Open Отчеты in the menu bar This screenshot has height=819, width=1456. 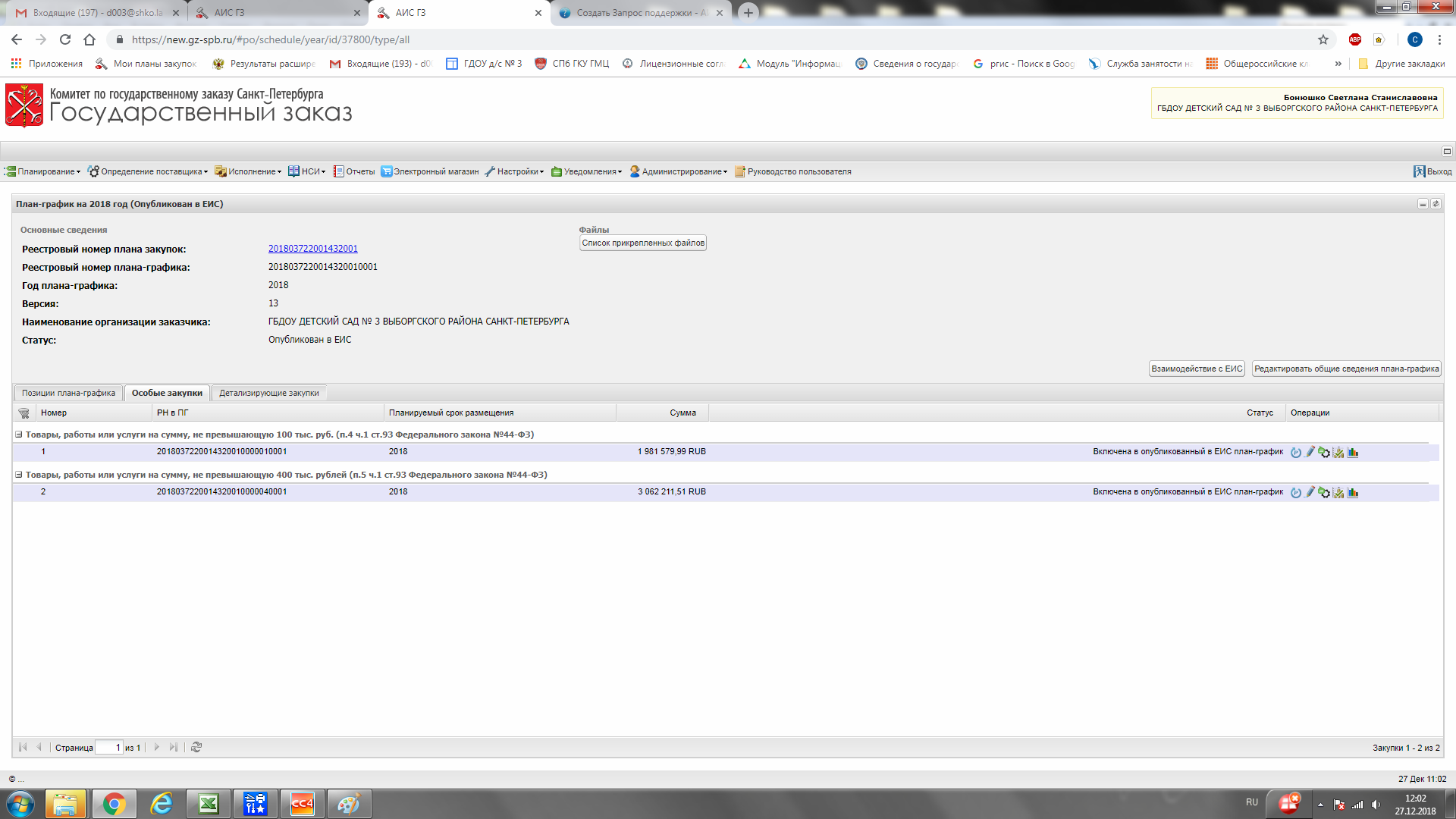pyautogui.click(x=354, y=171)
